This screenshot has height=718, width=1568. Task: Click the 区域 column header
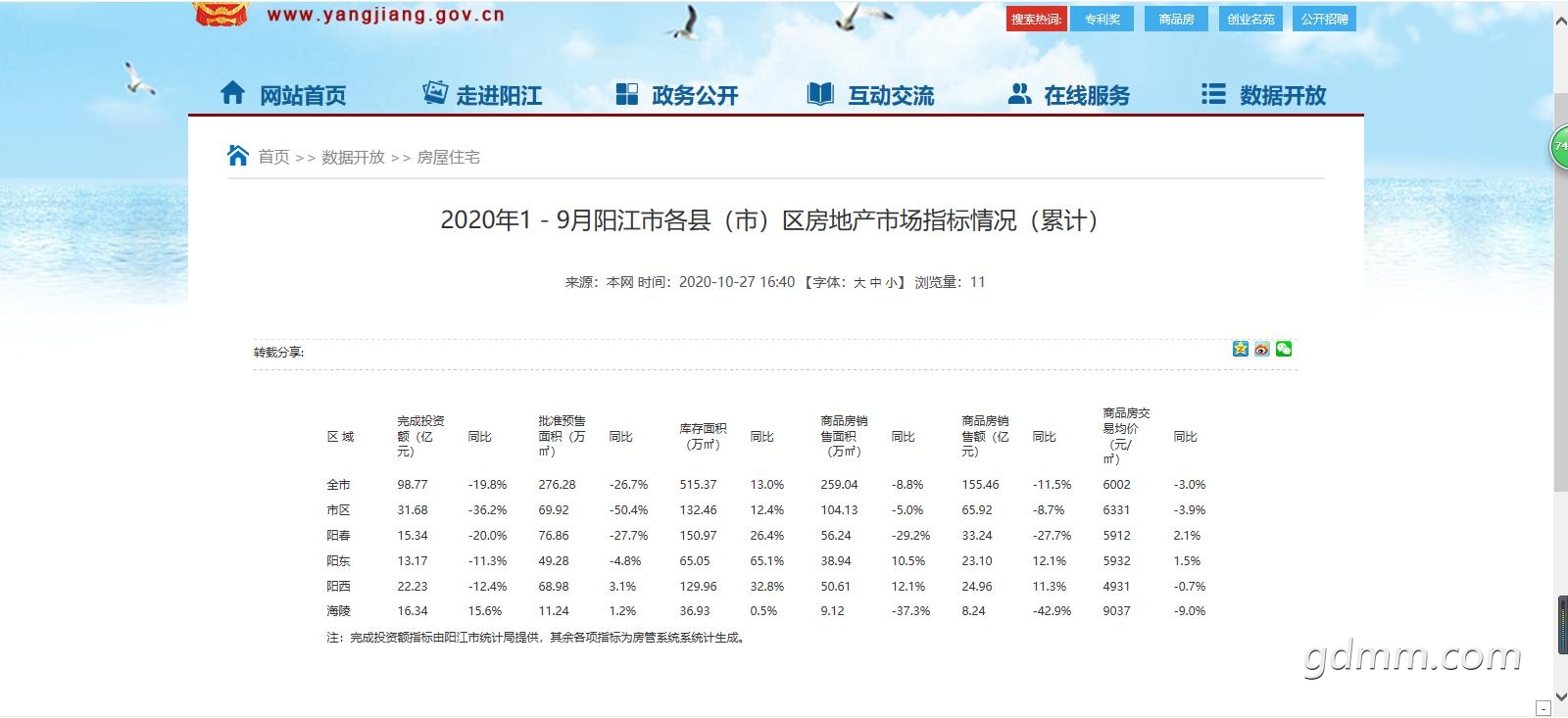[x=340, y=437]
